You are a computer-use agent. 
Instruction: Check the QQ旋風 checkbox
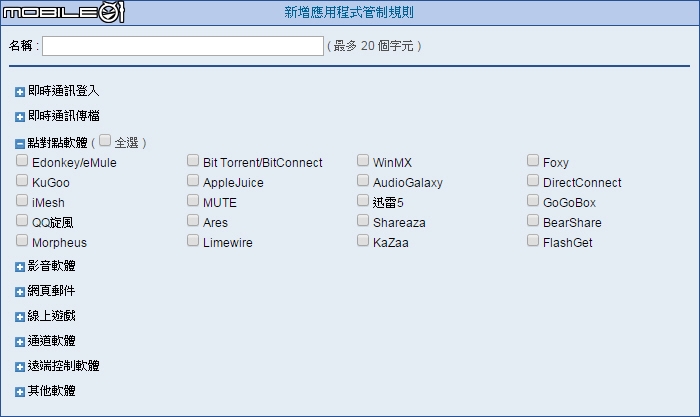pos(22,221)
